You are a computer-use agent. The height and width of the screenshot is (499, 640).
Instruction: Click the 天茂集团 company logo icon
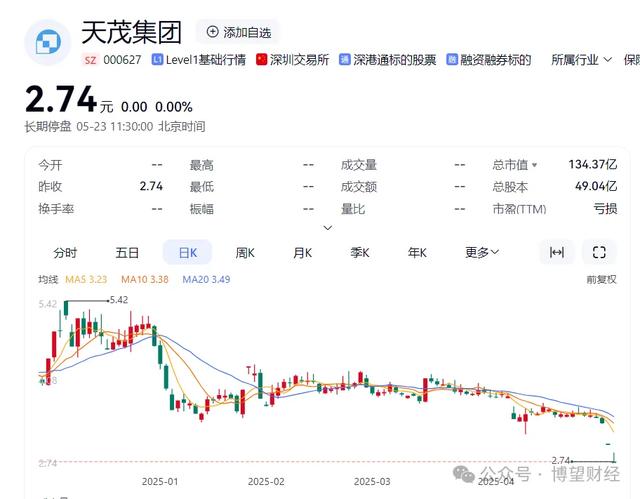pos(48,42)
